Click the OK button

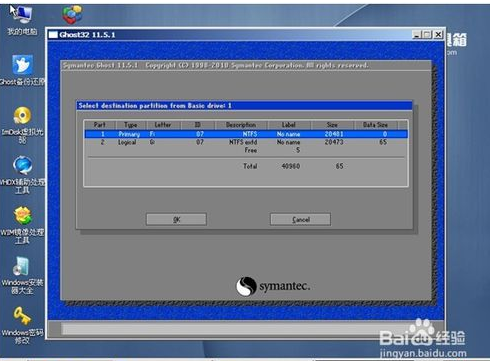click(x=176, y=219)
